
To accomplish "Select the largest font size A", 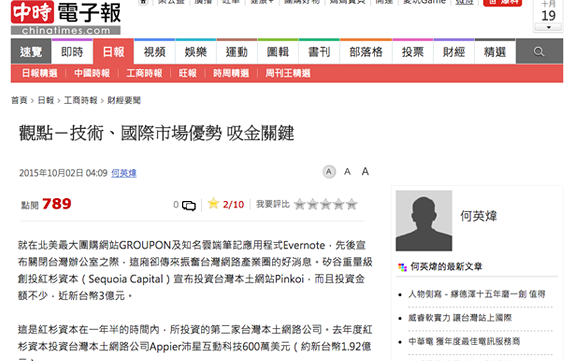I will [365, 171].
